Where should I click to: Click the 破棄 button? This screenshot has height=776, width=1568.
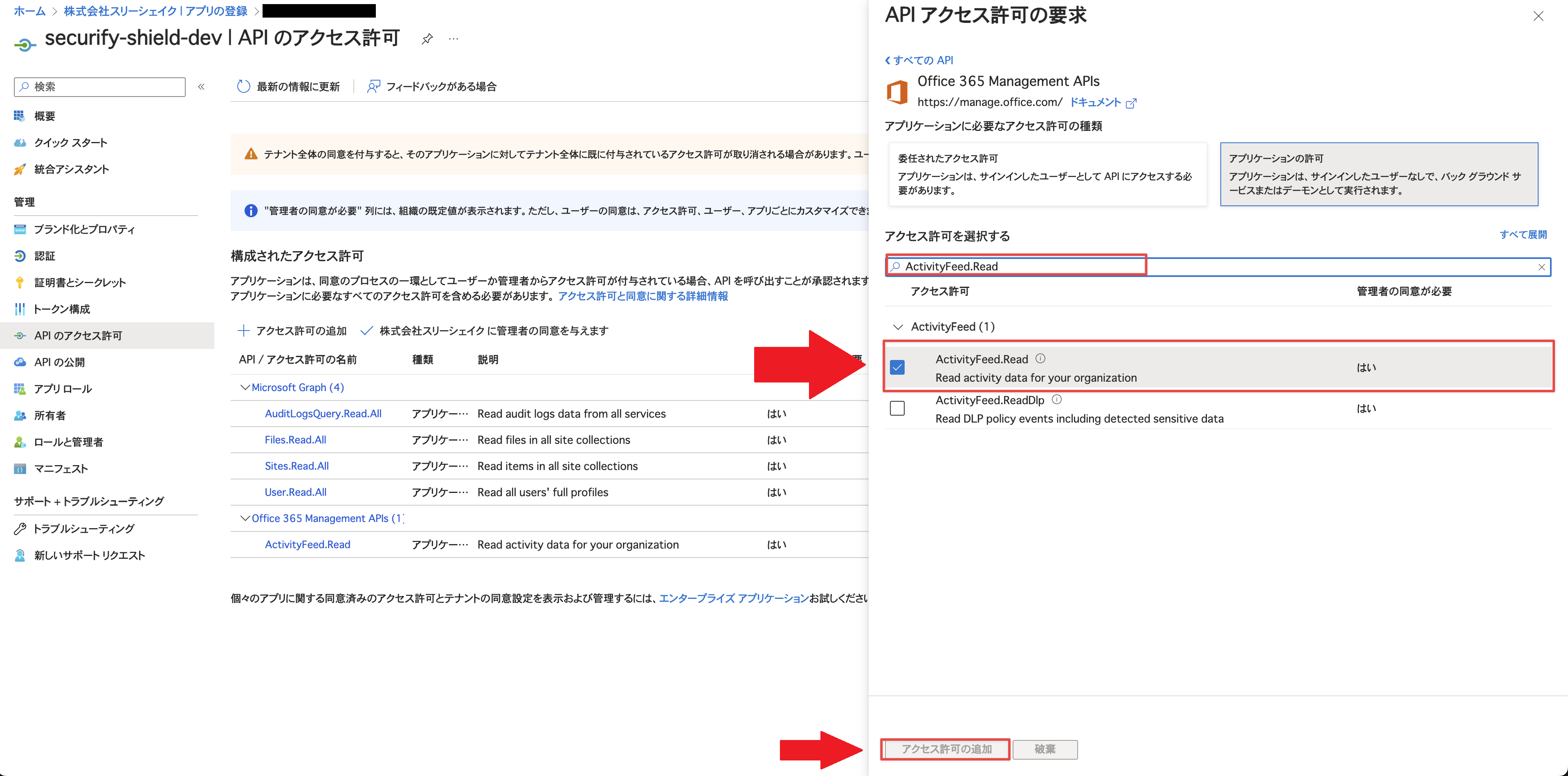click(x=1045, y=749)
